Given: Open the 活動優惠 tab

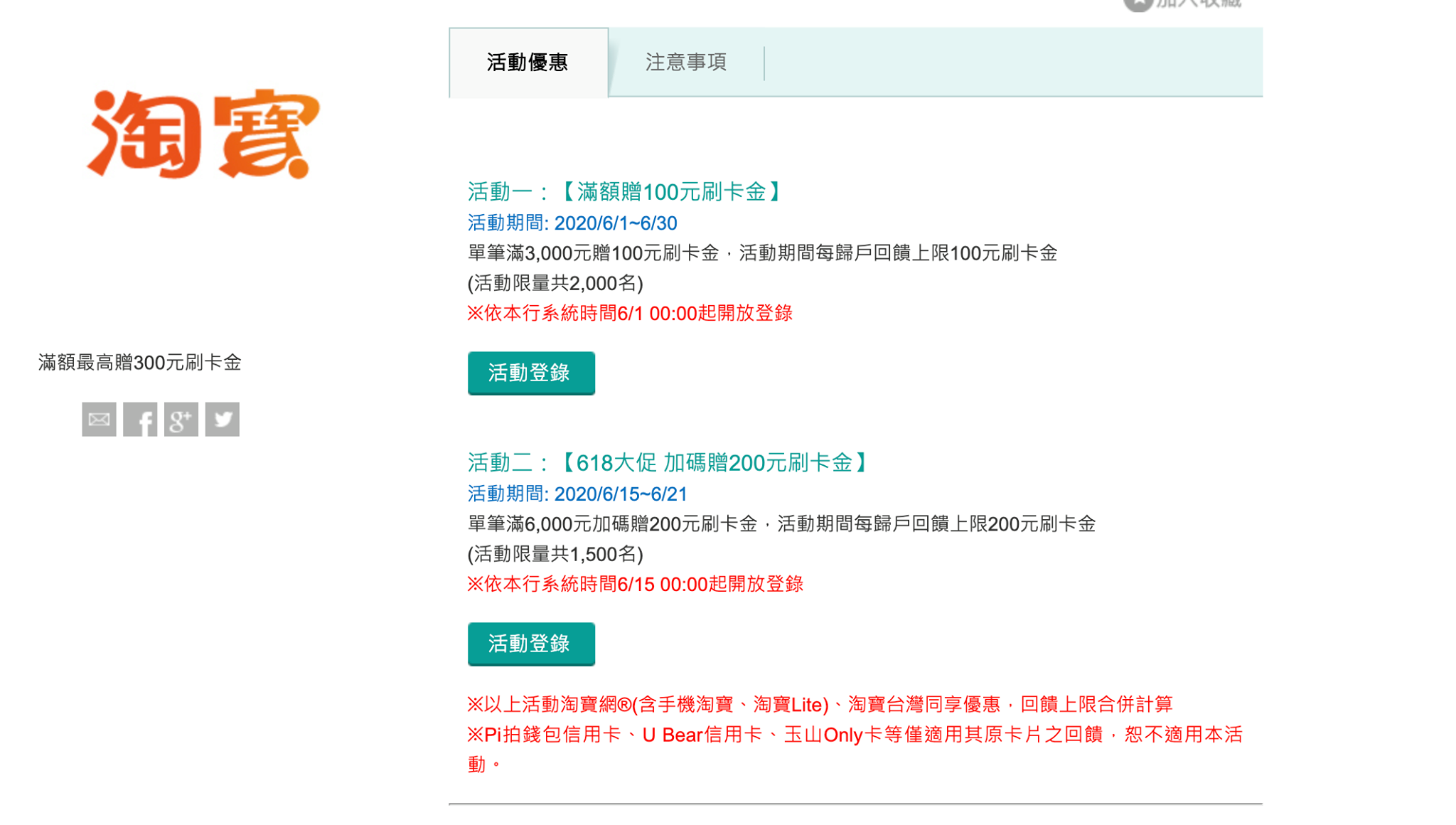Looking at the screenshot, I should 528,63.
